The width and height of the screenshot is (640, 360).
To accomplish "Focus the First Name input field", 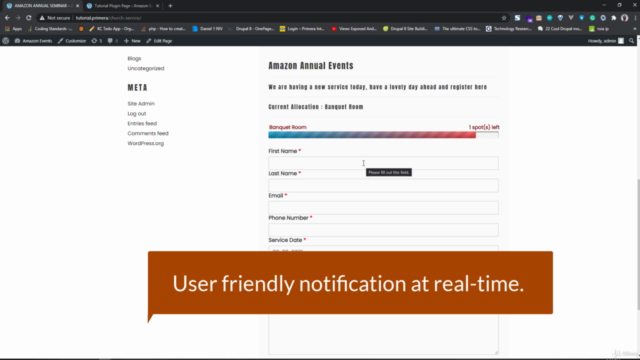I will 383,163.
